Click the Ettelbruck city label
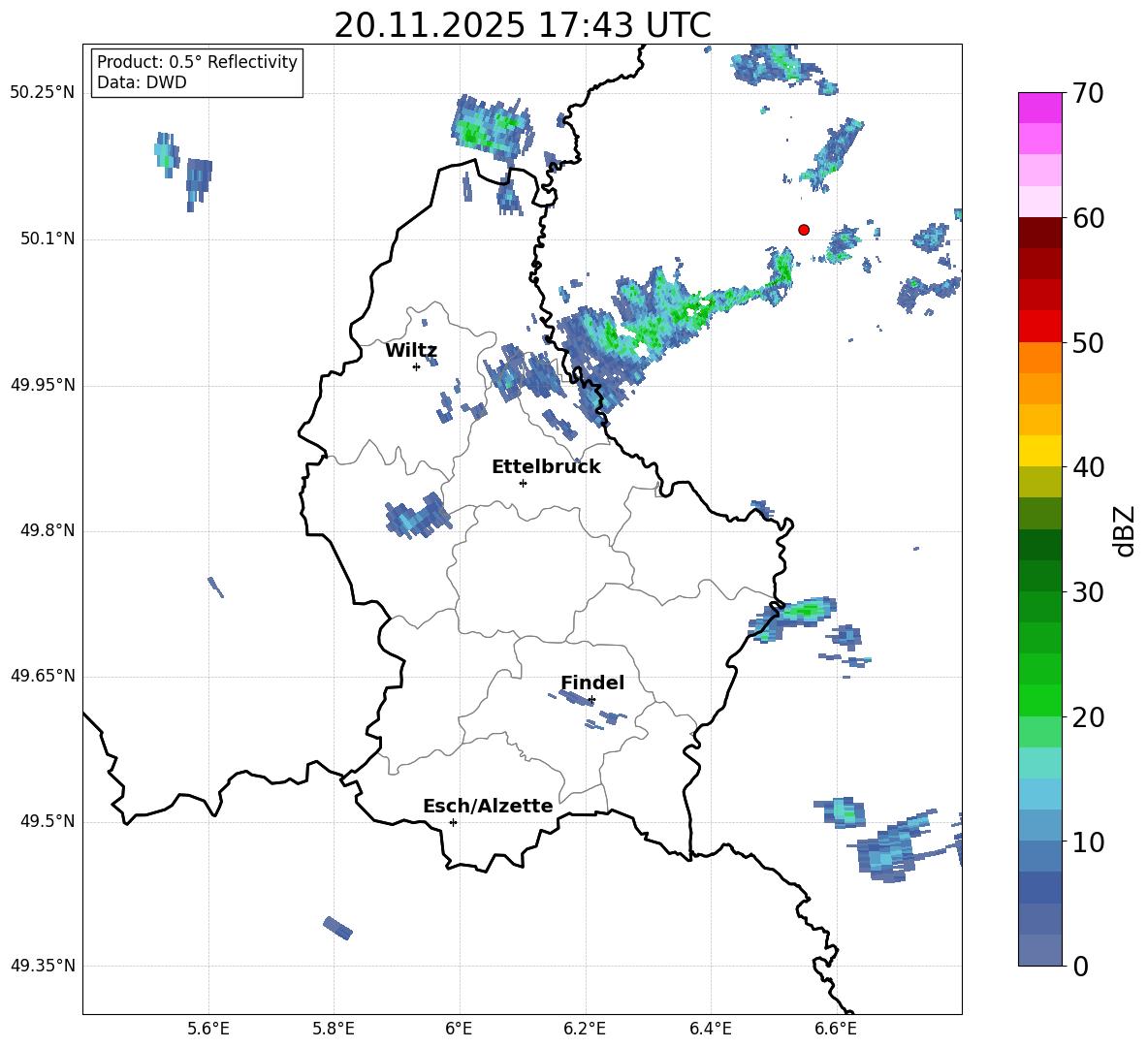The width and height of the screenshot is (1148, 1048). click(x=546, y=467)
